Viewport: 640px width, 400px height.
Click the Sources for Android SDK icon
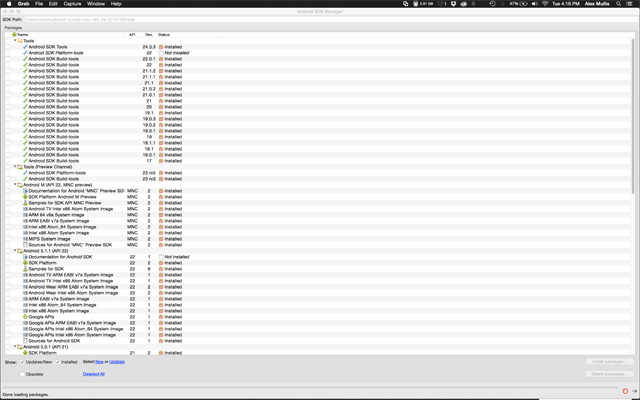point(25,341)
